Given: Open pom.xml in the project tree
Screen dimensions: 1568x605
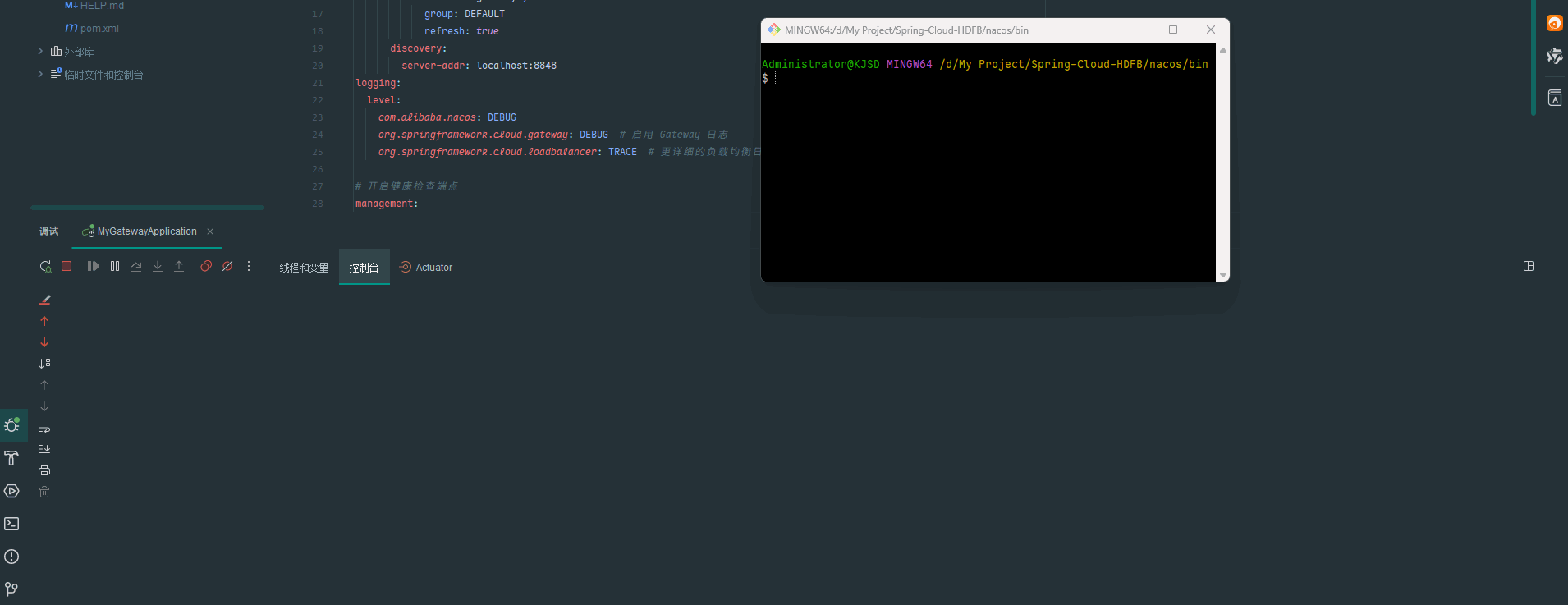Looking at the screenshot, I should coord(99,29).
